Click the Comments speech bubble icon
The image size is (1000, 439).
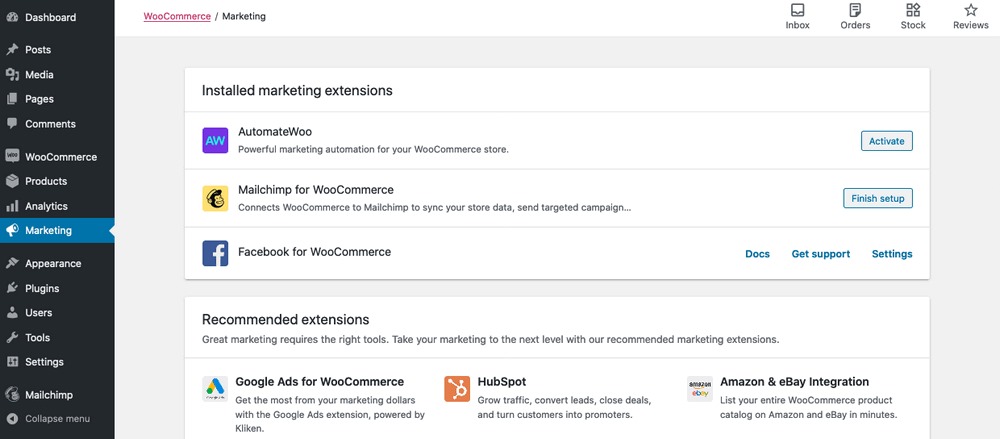point(12,124)
